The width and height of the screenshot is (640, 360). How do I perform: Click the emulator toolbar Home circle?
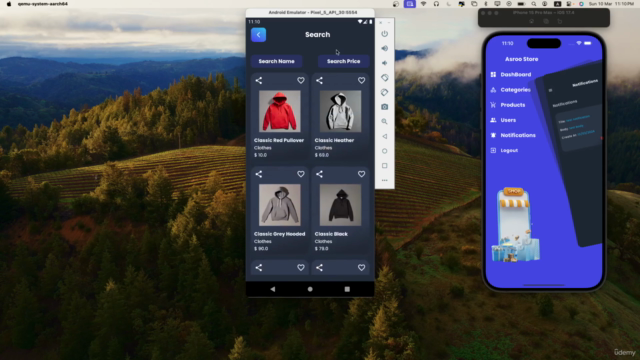pyautogui.click(x=384, y=151)
